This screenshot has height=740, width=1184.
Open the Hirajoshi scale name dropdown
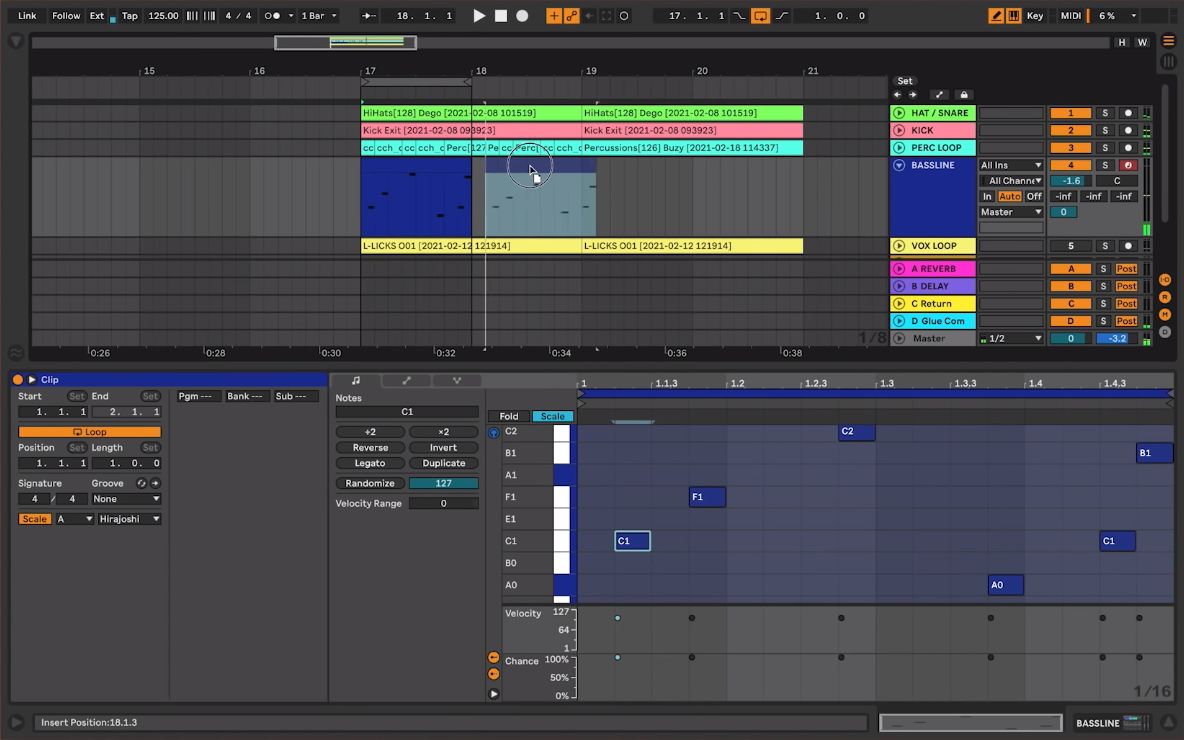129,519
